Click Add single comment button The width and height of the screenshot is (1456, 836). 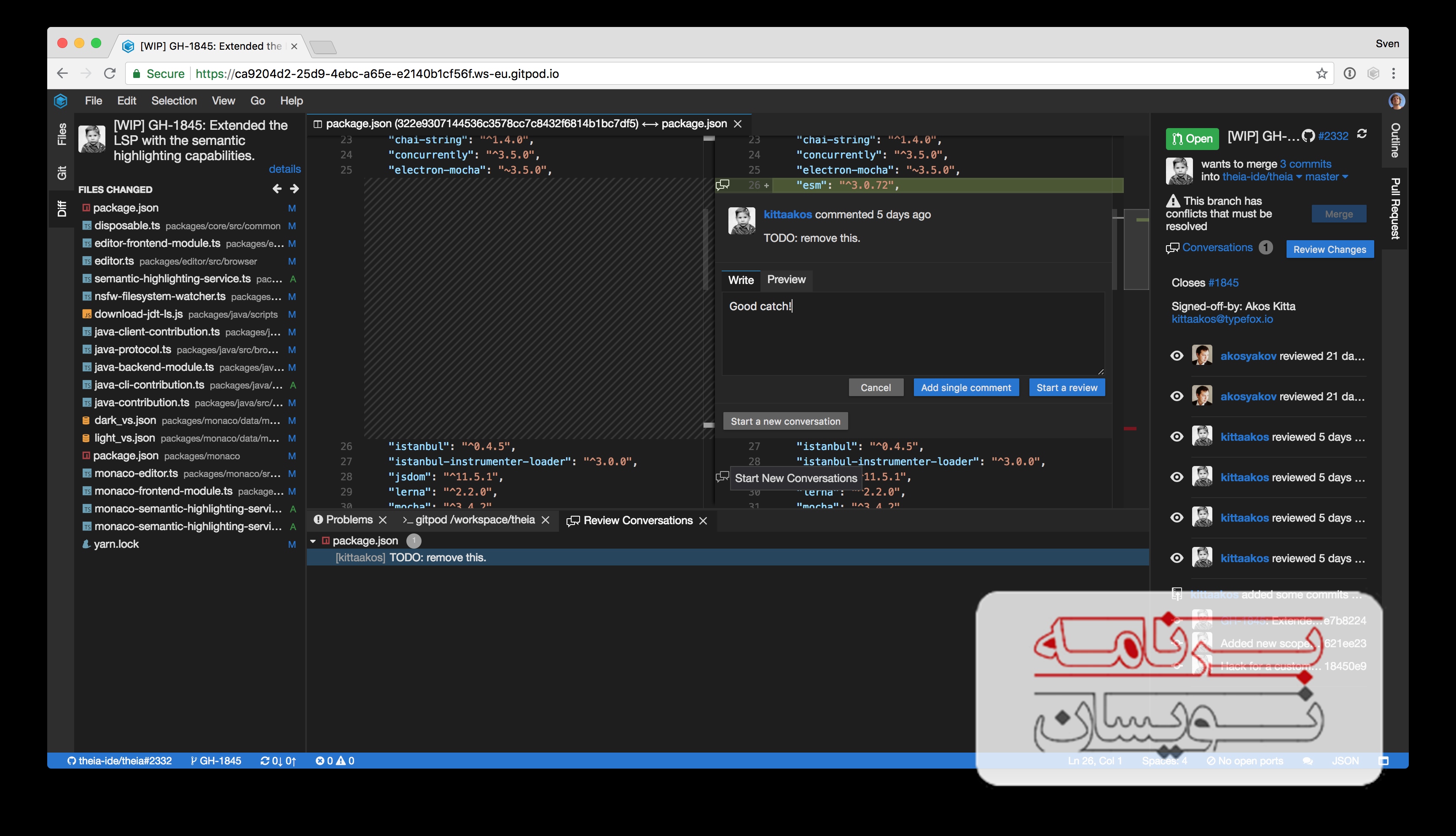[966, 388]
